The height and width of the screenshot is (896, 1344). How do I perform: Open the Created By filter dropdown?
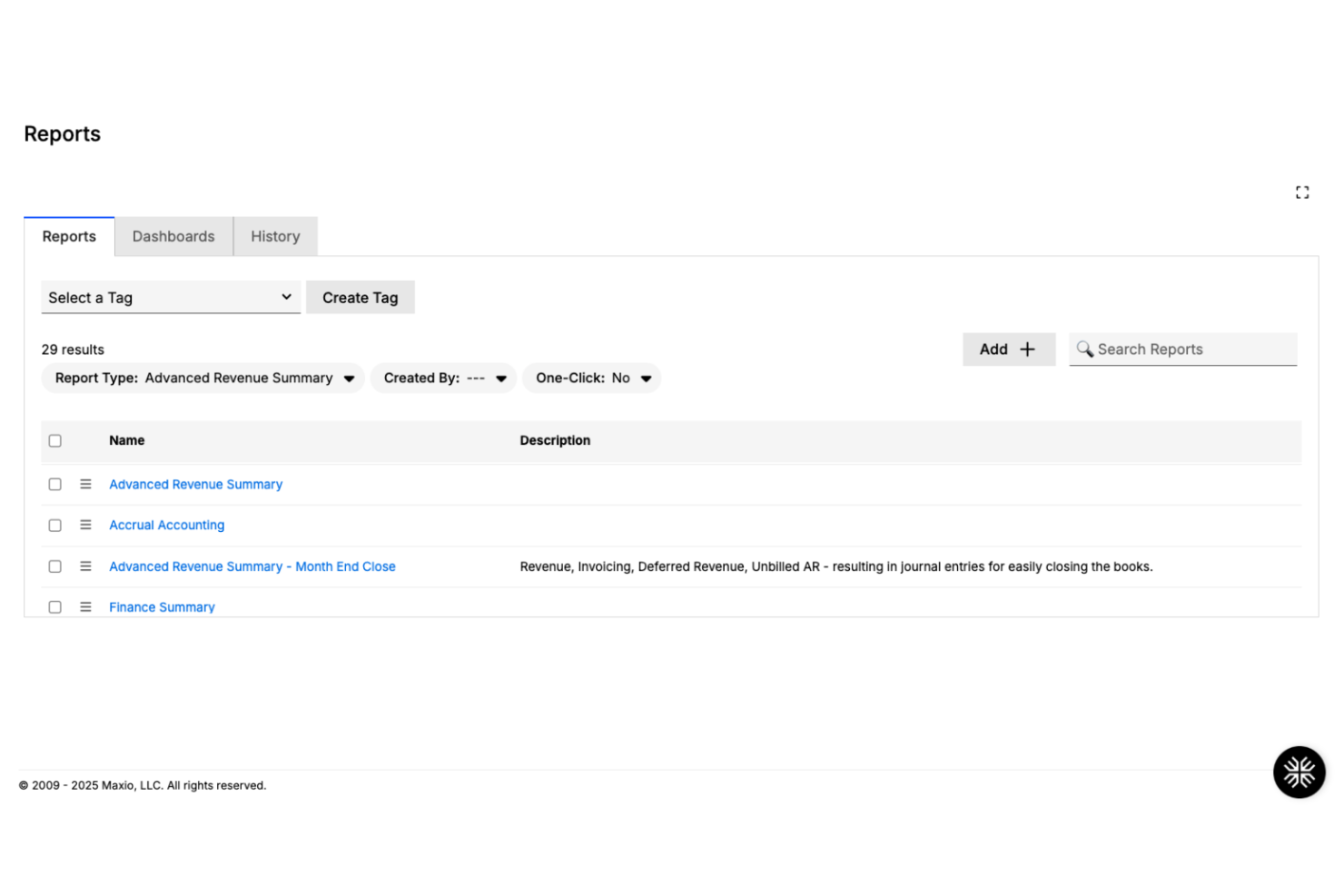coord(500,379)
